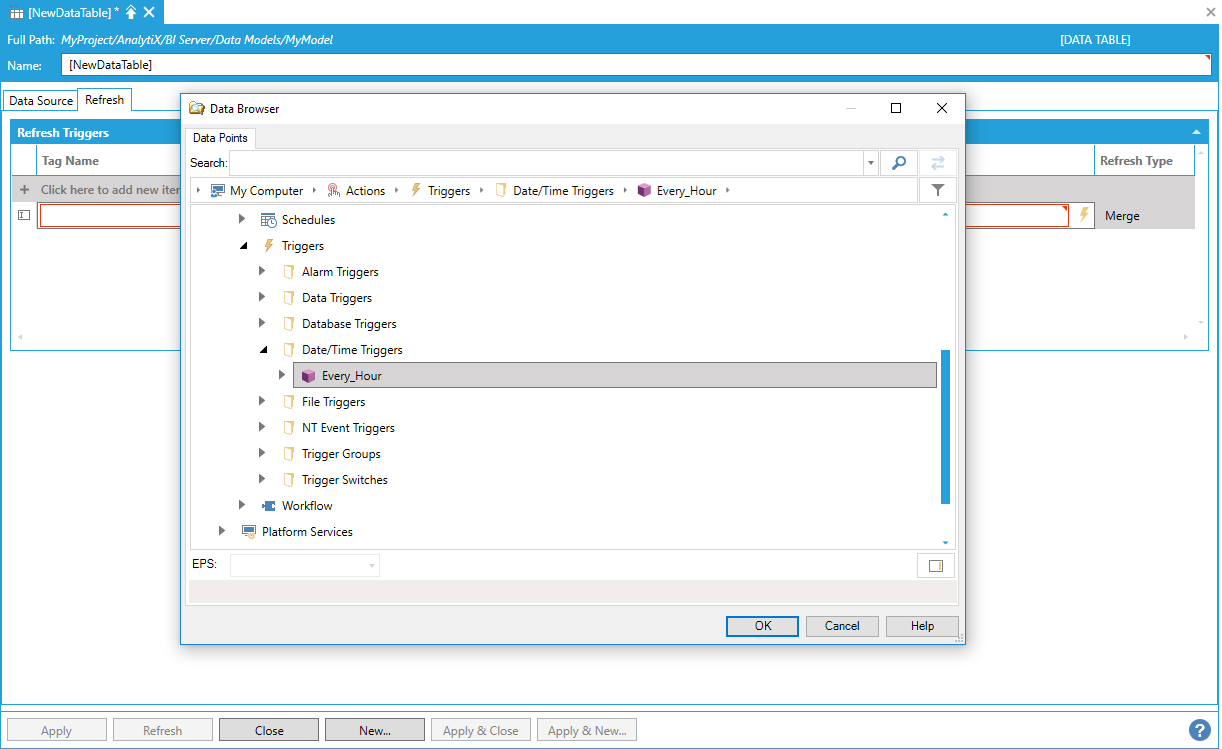Click the lightning trigger icon in tag row
Image resolution: width=1222 pixels, height=749 pixels.
point(1083,215)
